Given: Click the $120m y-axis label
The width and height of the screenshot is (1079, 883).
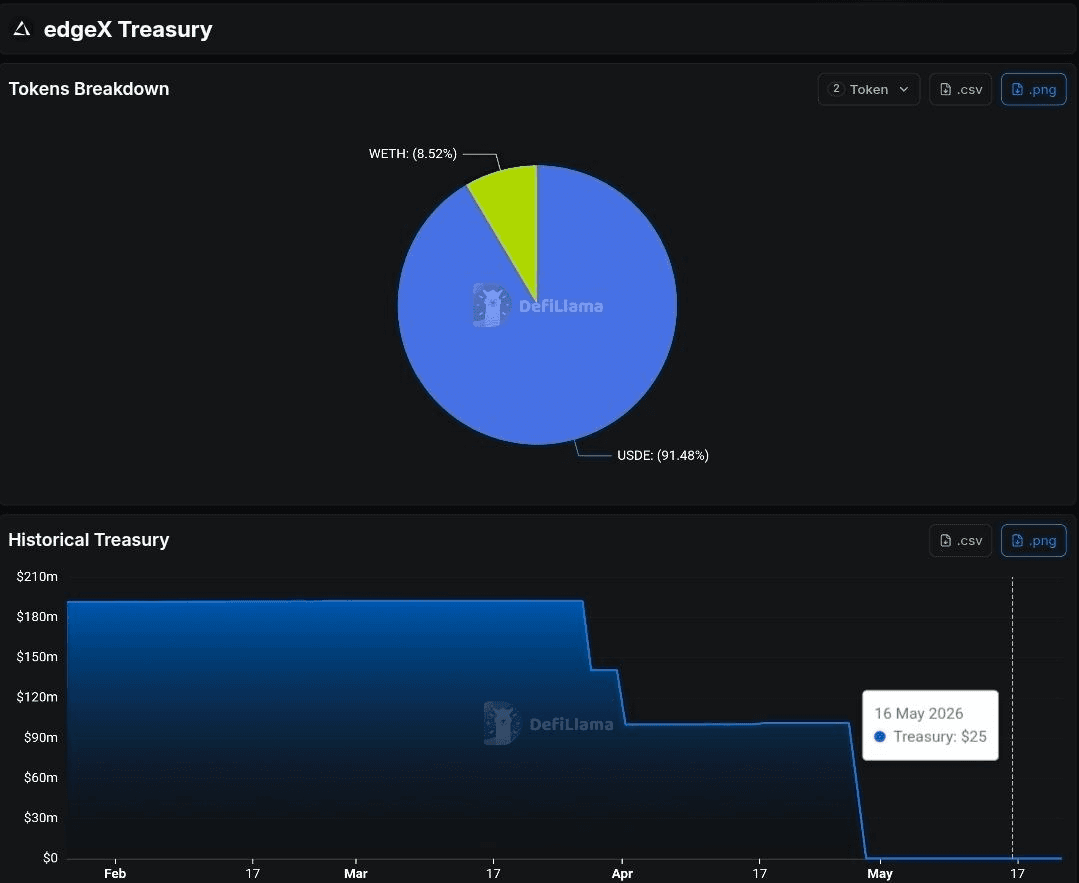Looking at the screenshot, I should [37, 697].
